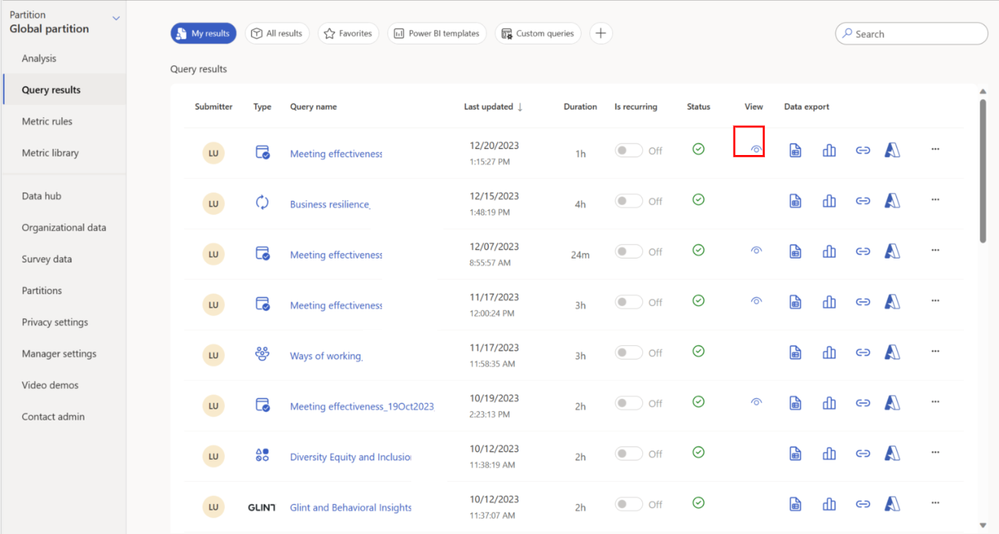Click LU submitter avatar for Business resilience
This screenshot has width=999, height=534.
coord(213,203)
